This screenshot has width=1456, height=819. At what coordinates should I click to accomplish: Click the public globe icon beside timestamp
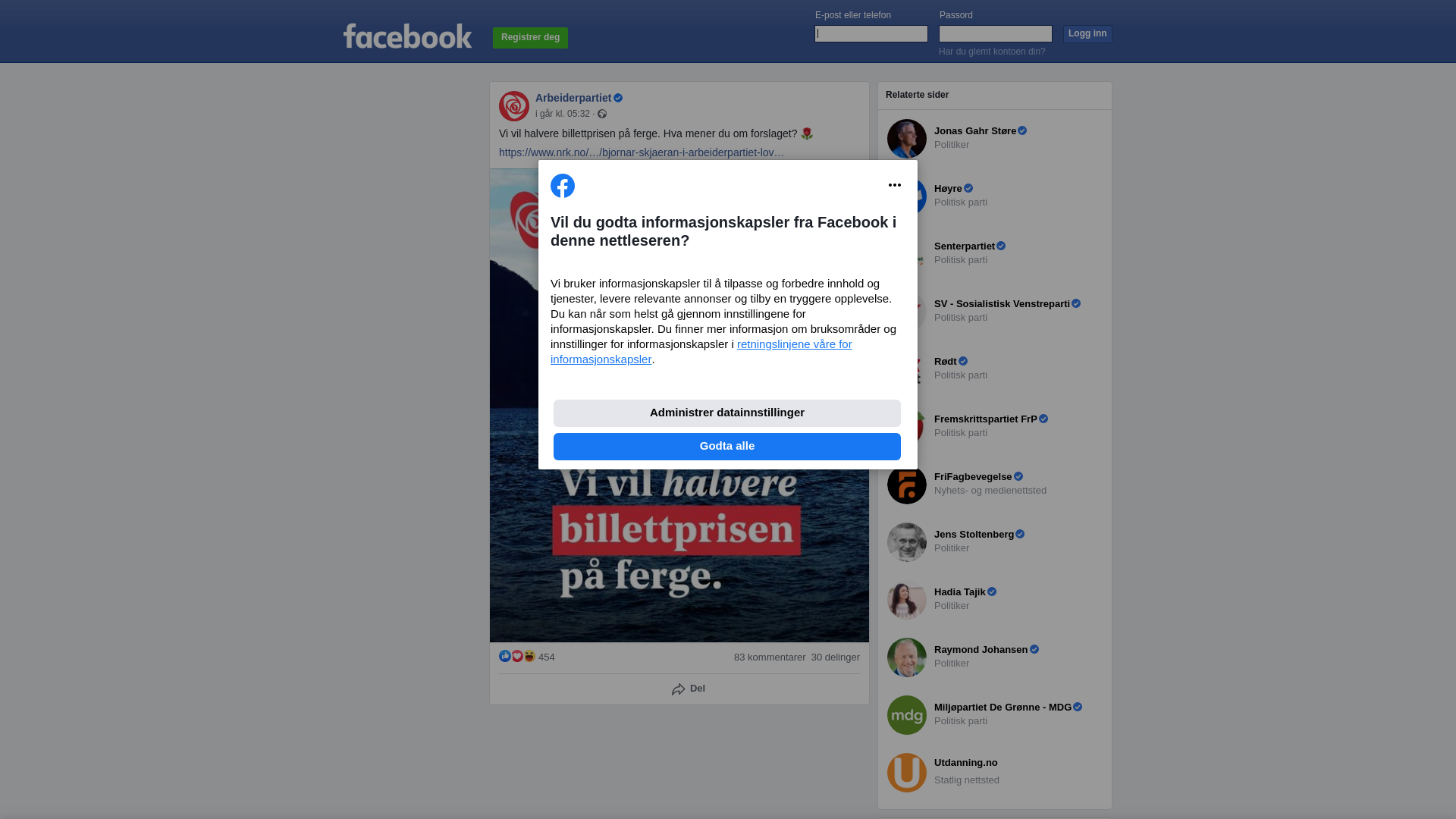pos(602,114)
